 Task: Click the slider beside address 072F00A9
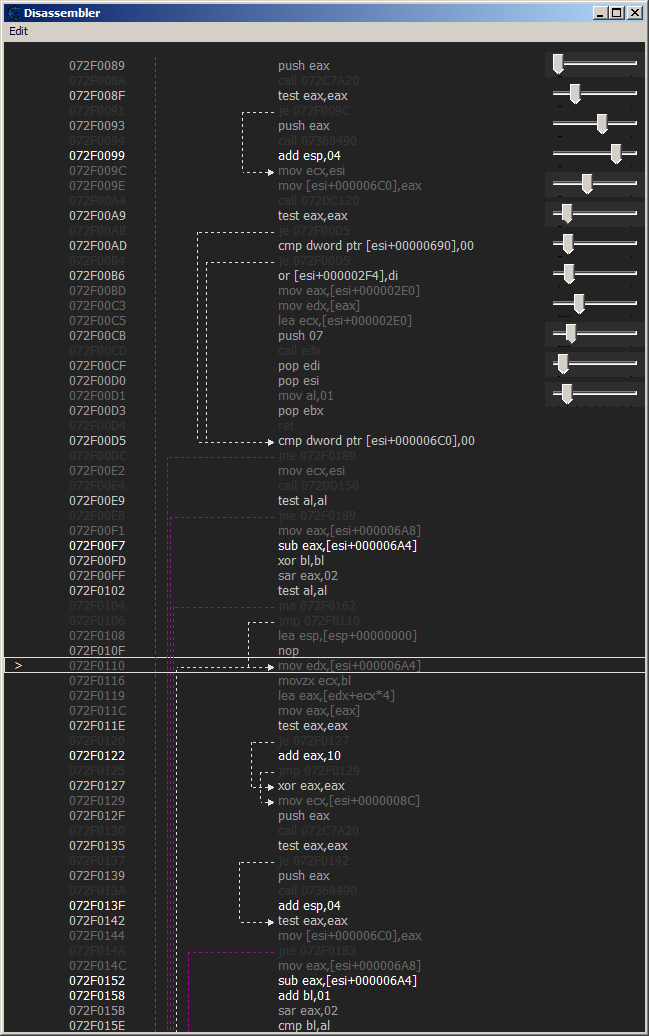pyautogui.click(x=595, y=213)
